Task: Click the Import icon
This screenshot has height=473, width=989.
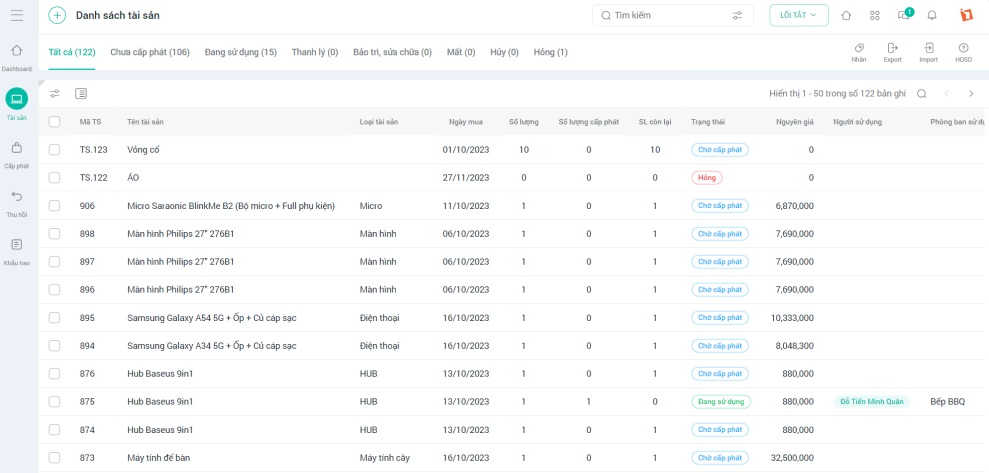Action: coord(928,48)
